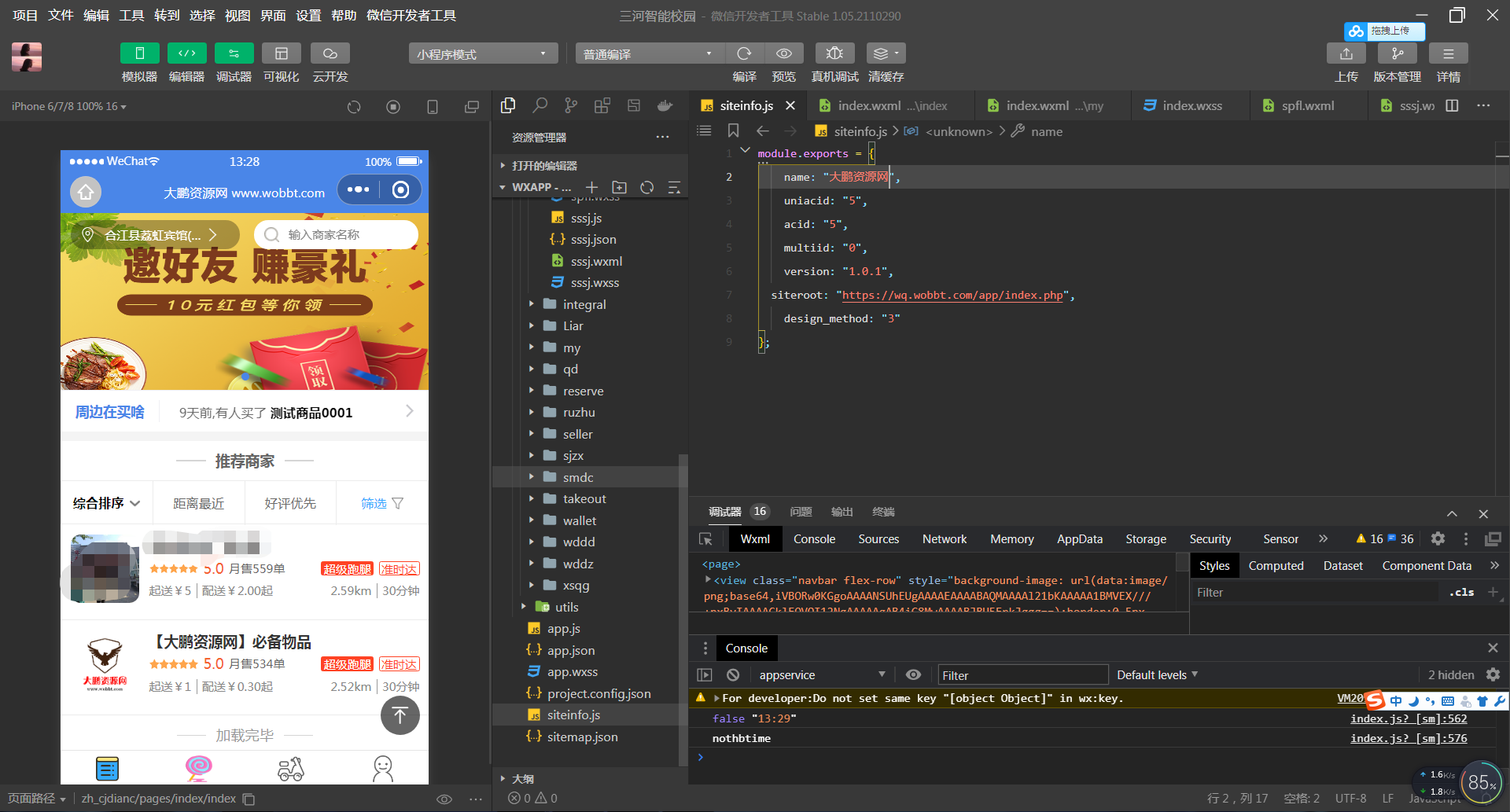Screen dimensions: 1510x812
Task: Click the upload icon in toolbar
Action: pyautogui.click(x=1346, y=53)
